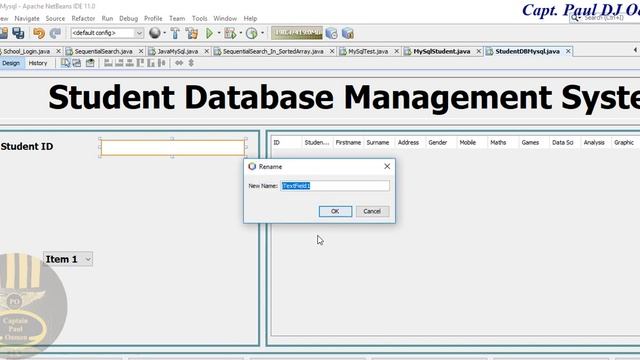Viewport: 640px width, 360px height.
Task: Click OK in the Rename dialog
Action: click(x=335, y=211)
